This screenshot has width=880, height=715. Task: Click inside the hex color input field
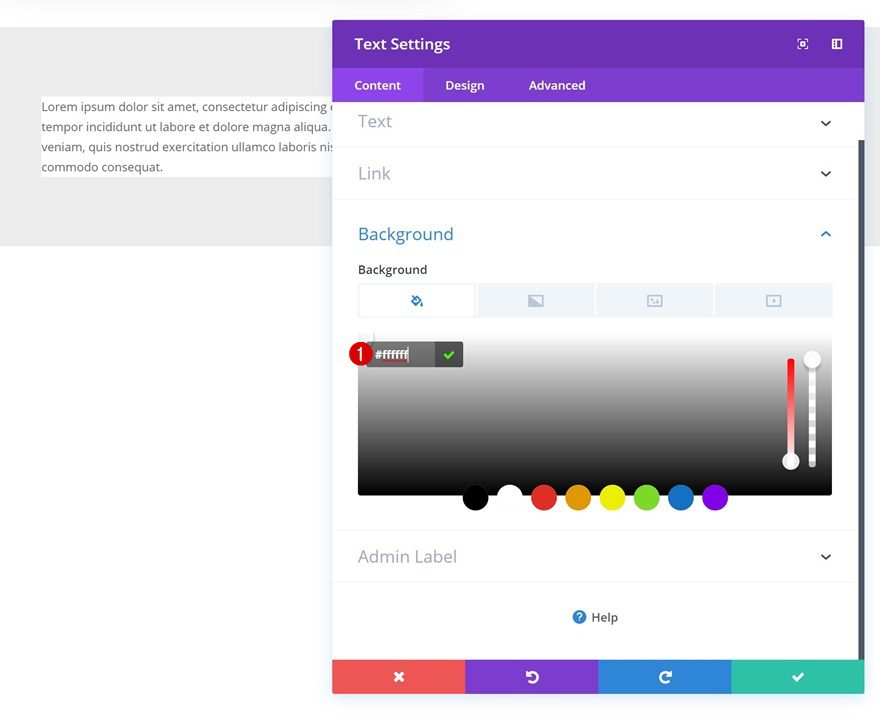click(400, 354)
